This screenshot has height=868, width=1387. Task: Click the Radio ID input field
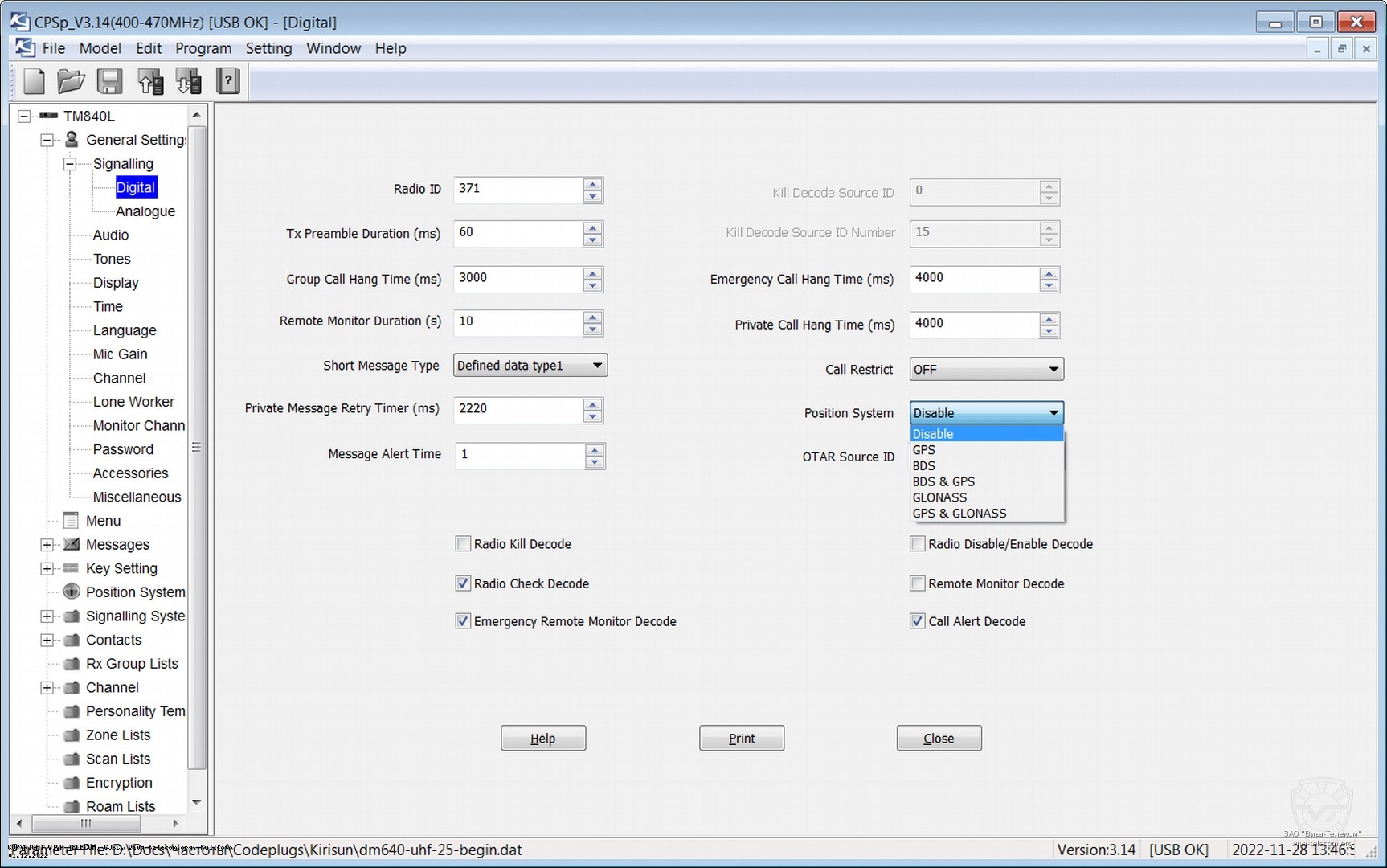click(518, 190)
